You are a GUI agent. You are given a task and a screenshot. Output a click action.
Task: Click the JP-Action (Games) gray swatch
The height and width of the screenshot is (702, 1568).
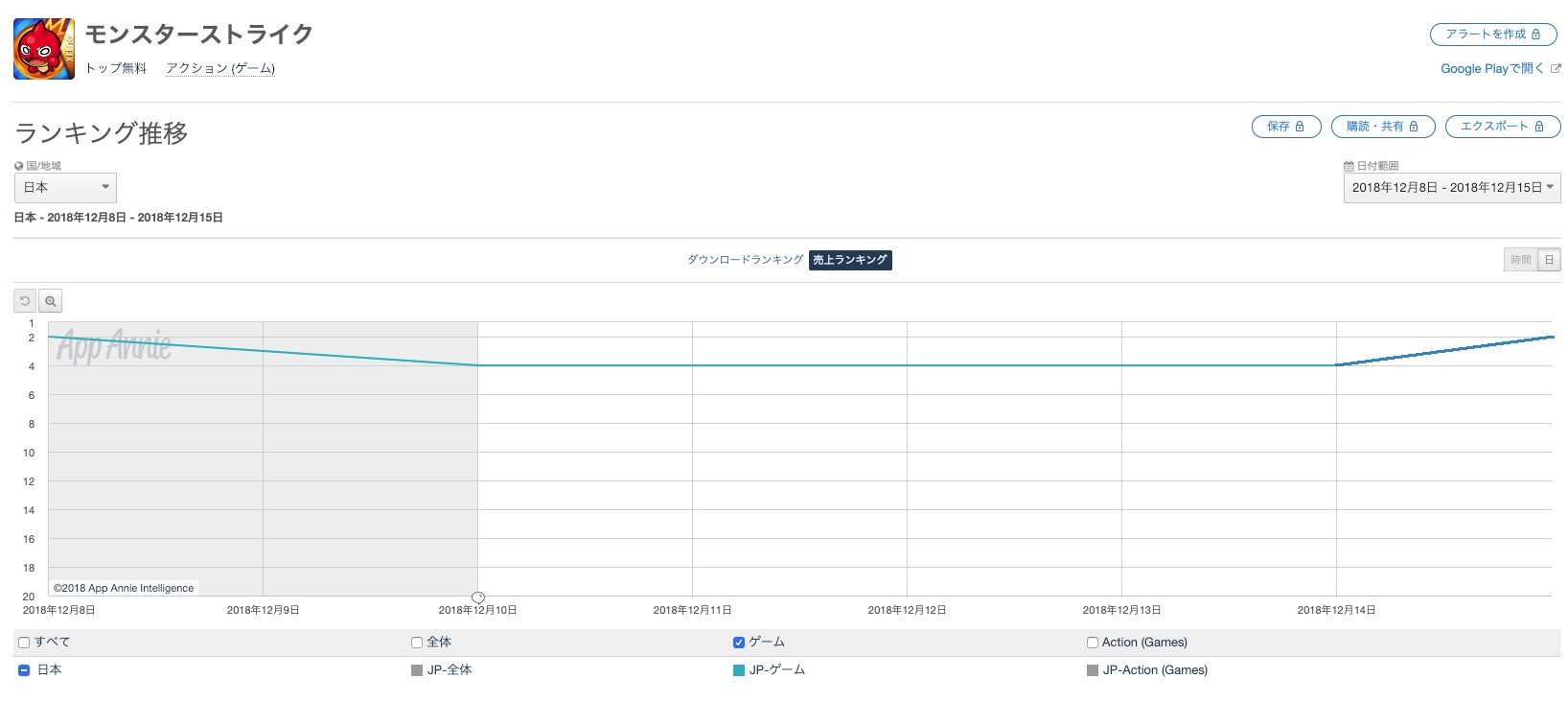coord(1093,670)
